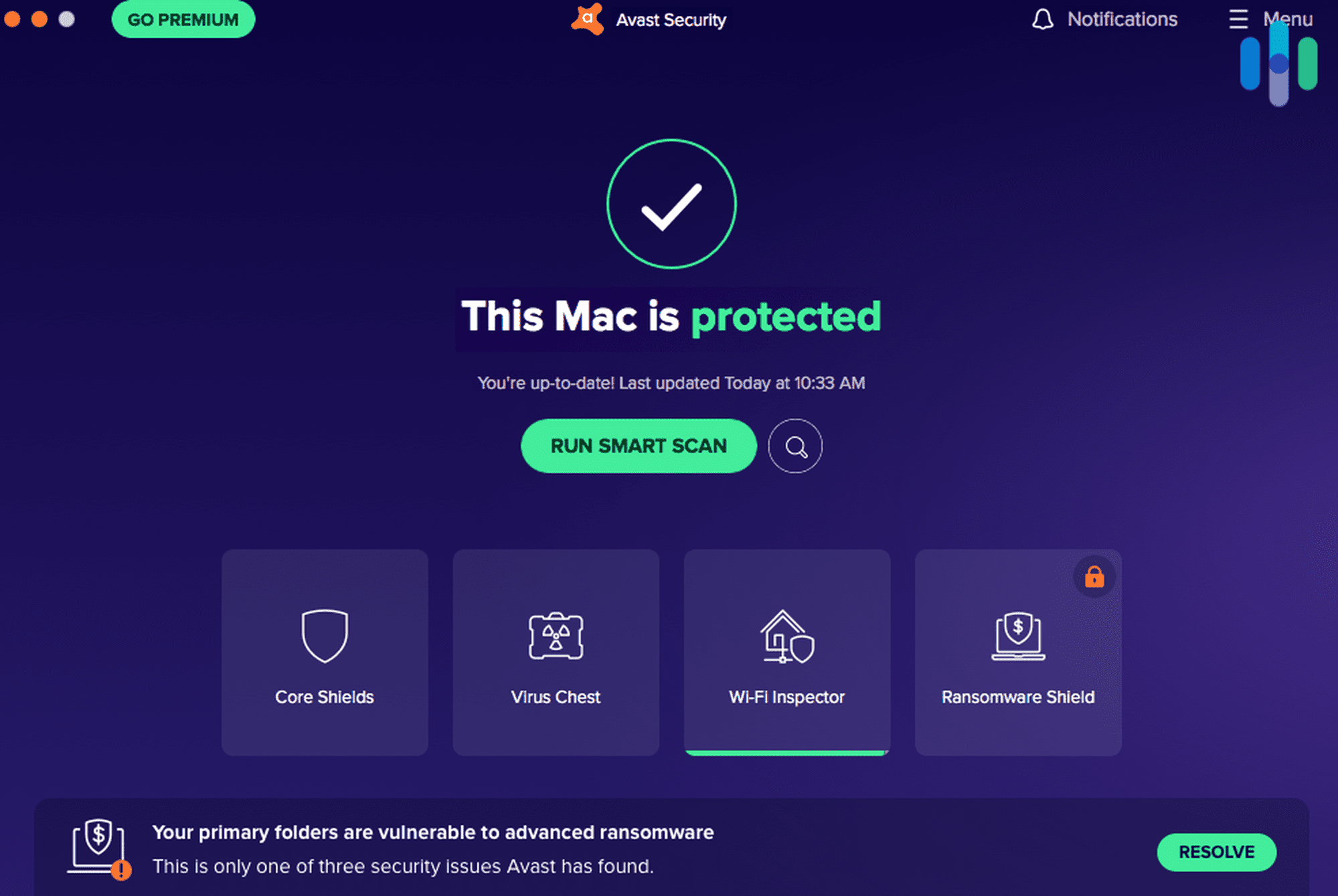Expand the three-bar hamburger menu
This screenshot has height=896, width=1338.
1238,18
